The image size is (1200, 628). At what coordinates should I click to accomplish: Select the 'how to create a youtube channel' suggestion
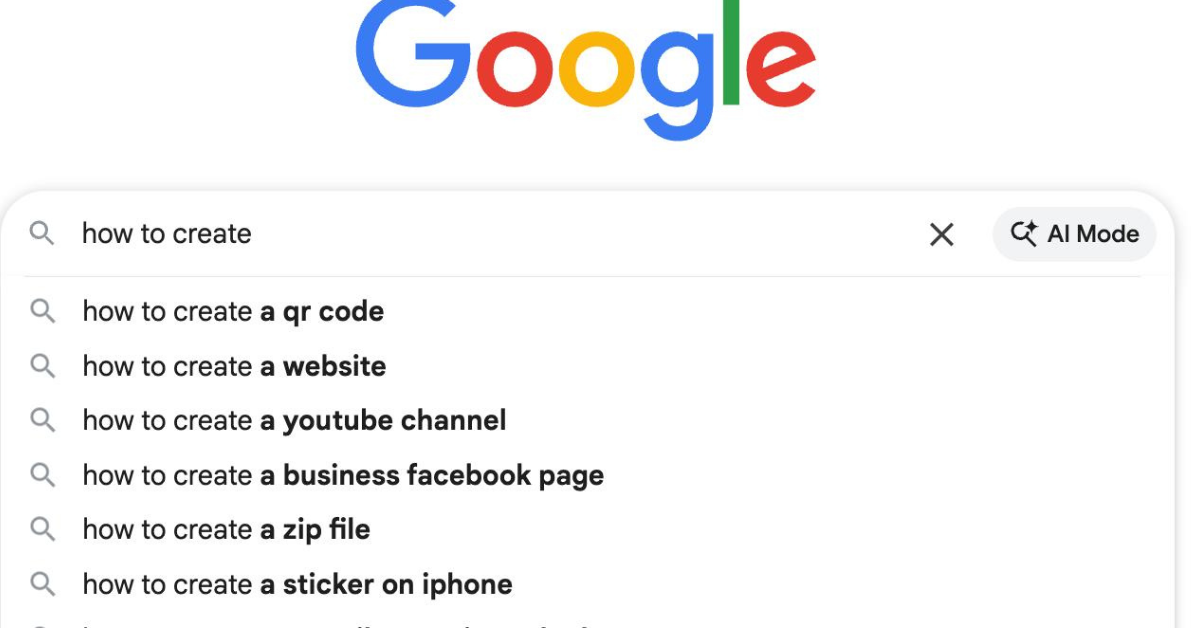click(295, 420)
